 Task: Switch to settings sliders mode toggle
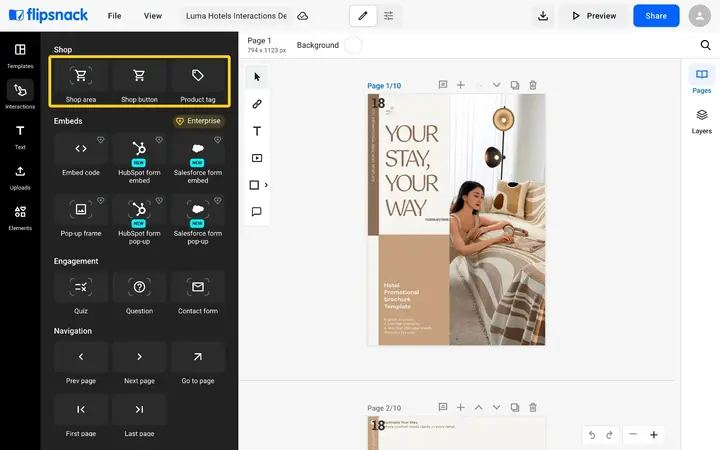[x=388, y=16]
